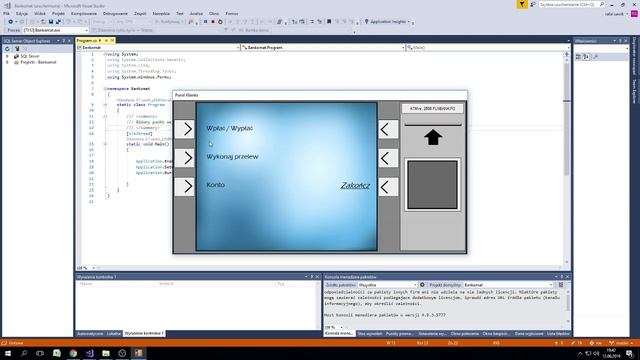Switch to the Automatyczne tab
The width and height of the screenshot is (640, 360).
tap(90, 333)
